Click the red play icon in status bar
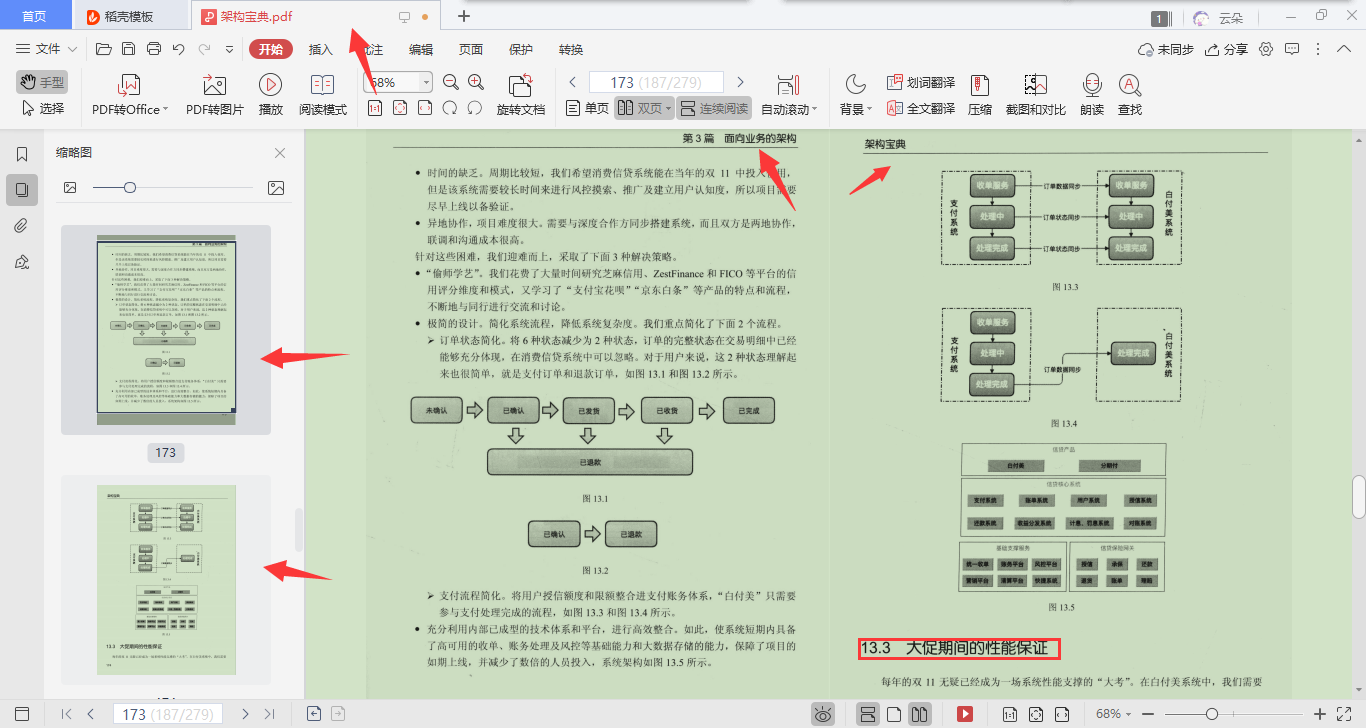The height and width of the screenshot is (728, 1366). point(965,714)
